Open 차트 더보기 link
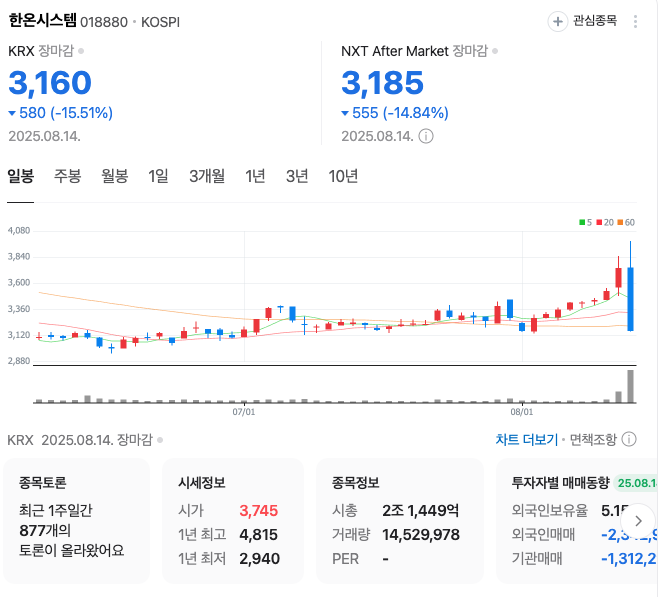 (527, 439)
